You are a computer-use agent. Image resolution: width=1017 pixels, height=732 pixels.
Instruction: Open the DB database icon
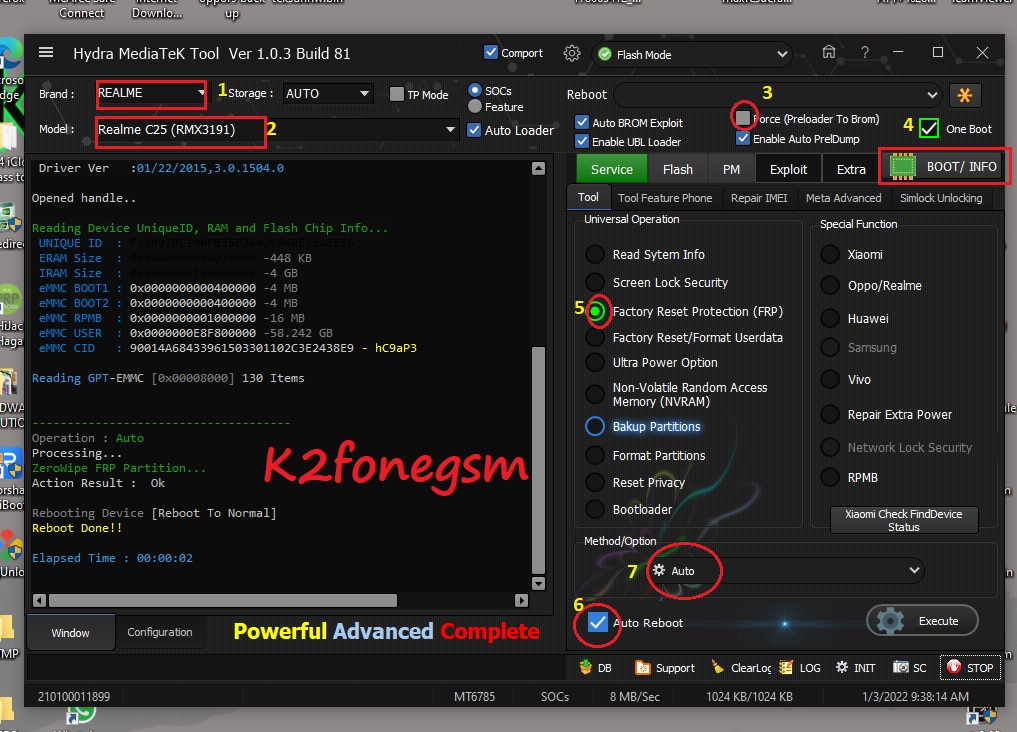tap(586, 667)
